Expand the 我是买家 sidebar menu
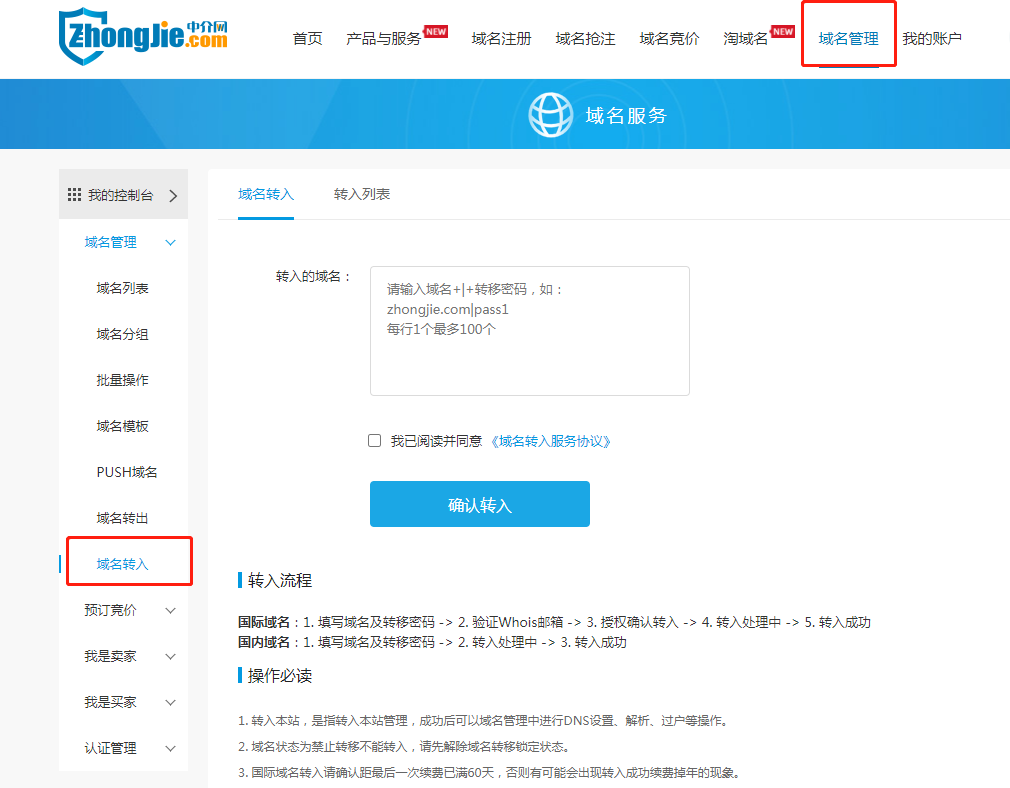 click(x=170, y=702)
